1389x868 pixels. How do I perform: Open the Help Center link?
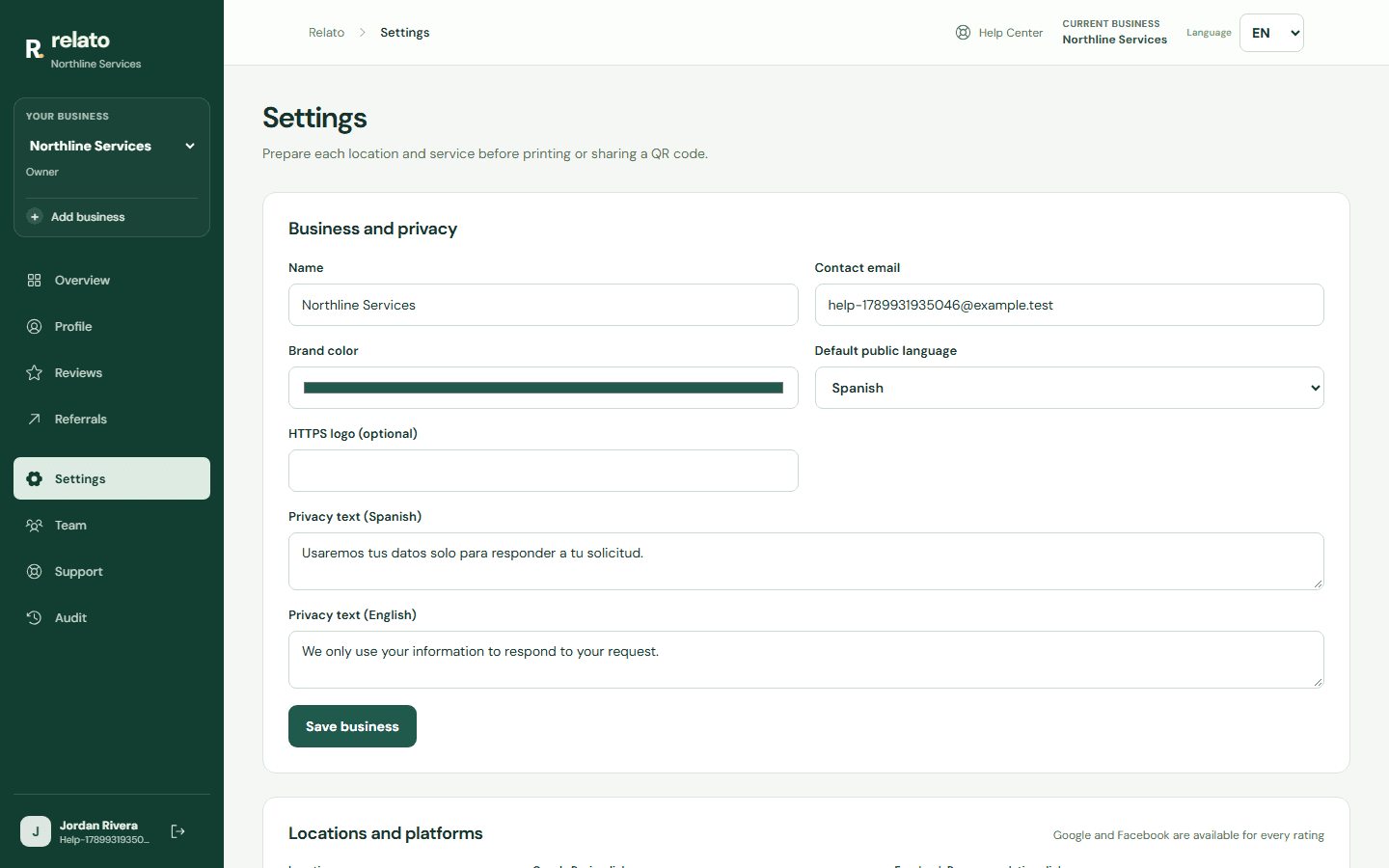point(999,33)
